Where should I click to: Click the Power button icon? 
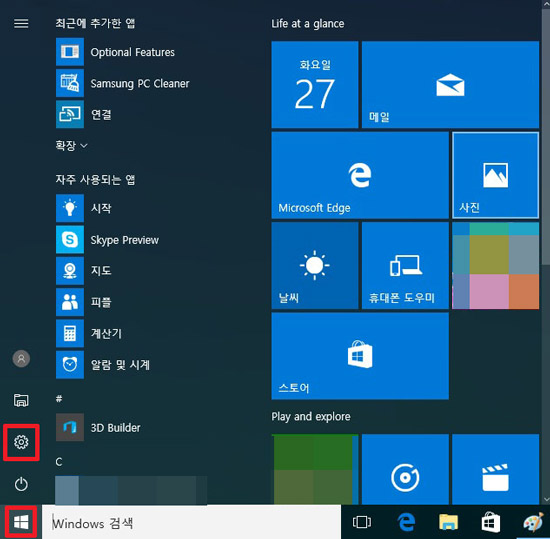[21, 484]
